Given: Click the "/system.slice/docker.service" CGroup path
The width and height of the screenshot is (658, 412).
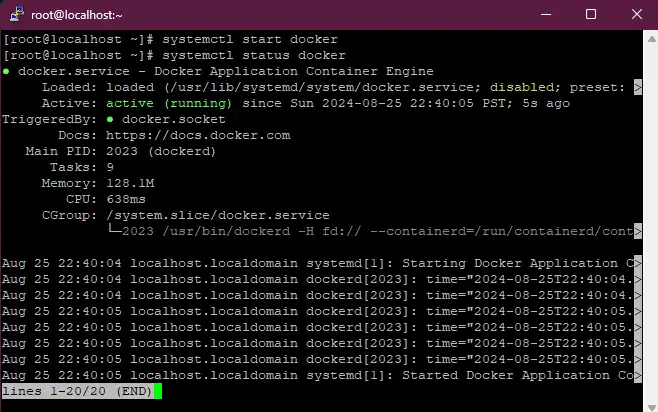Looking at the screenshot, I should click(218, 215).
